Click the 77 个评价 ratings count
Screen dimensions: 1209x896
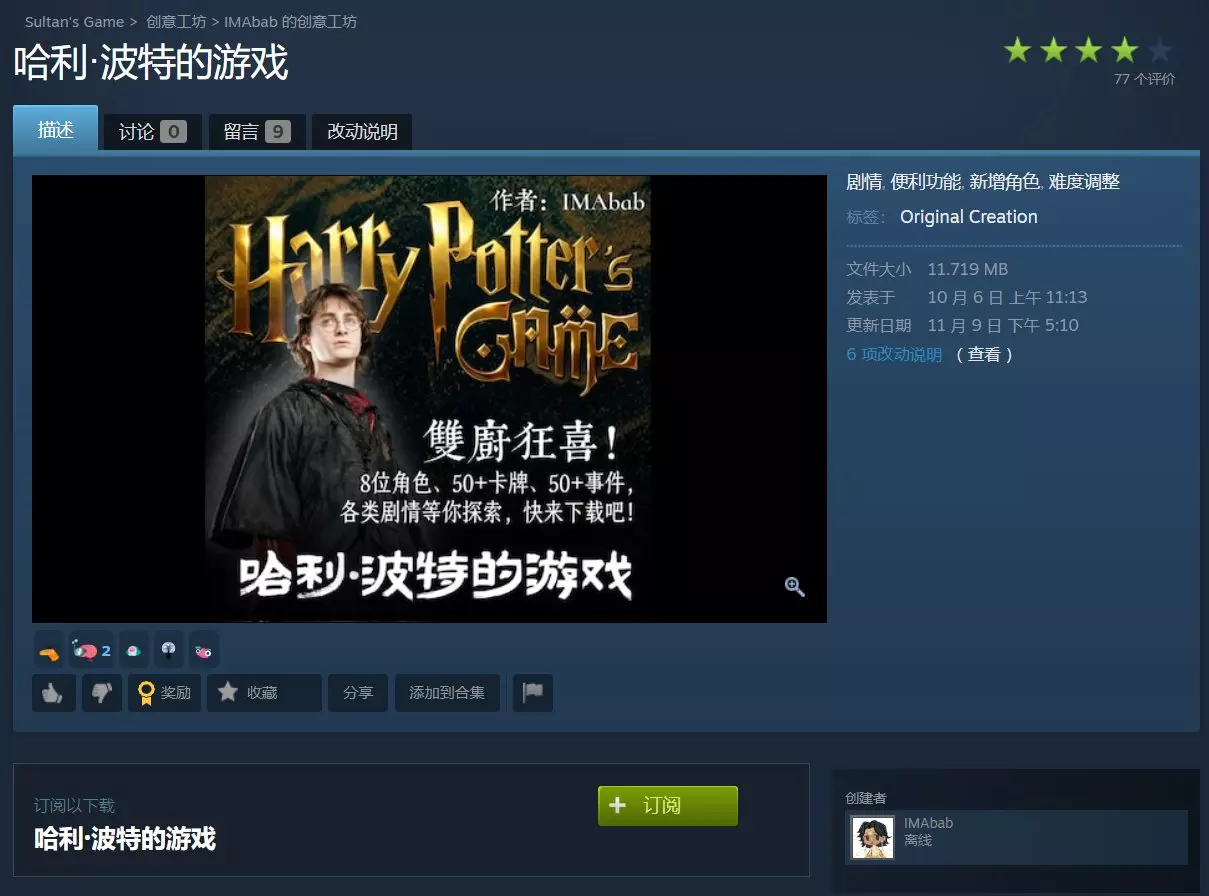pyautogui.click(x=1145, y=79)
